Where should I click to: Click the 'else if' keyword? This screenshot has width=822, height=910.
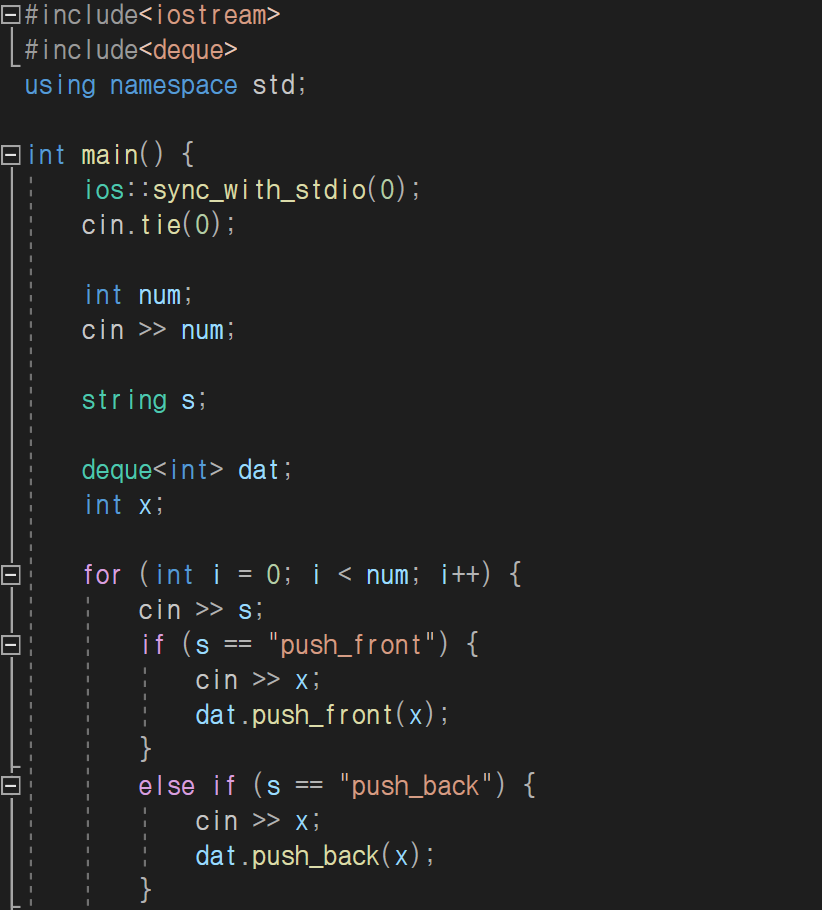click(187, 786)
